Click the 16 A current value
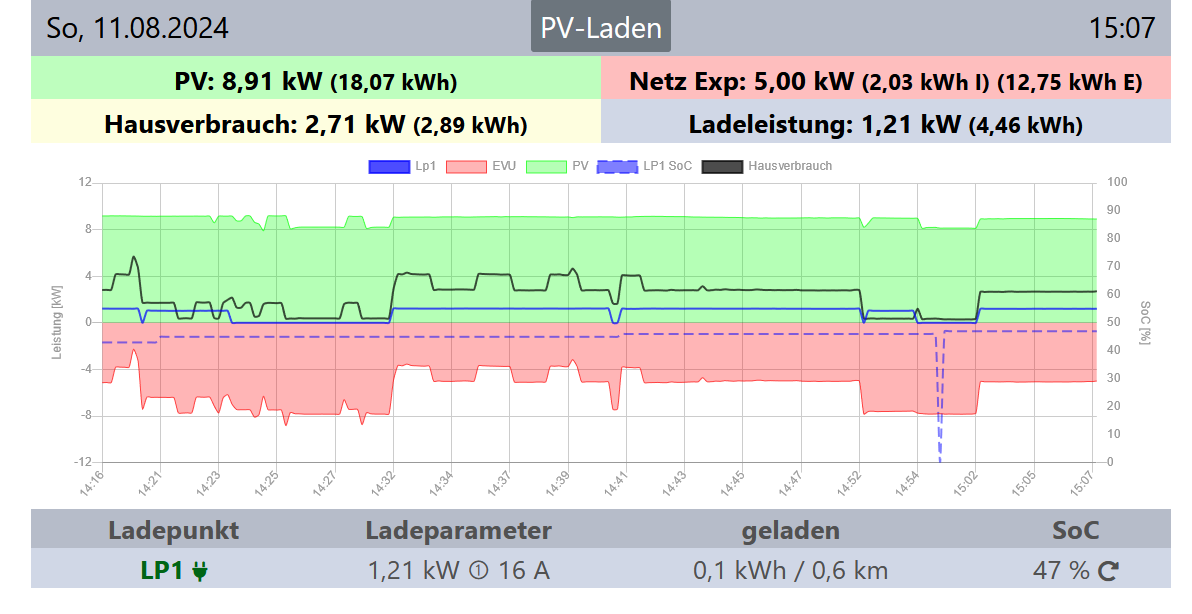The height and width of the screenshot is (614, 1192). click(x=524, y=570)
